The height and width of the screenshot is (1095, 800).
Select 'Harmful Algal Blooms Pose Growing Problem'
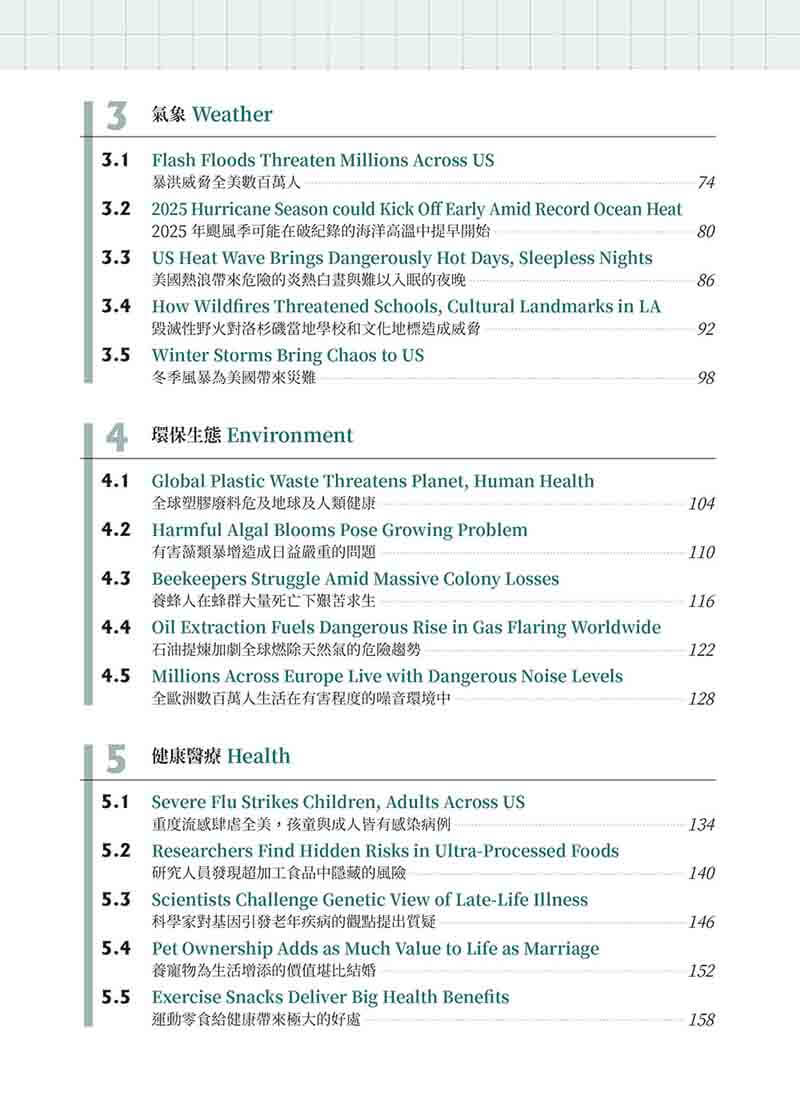pos(339,530)
